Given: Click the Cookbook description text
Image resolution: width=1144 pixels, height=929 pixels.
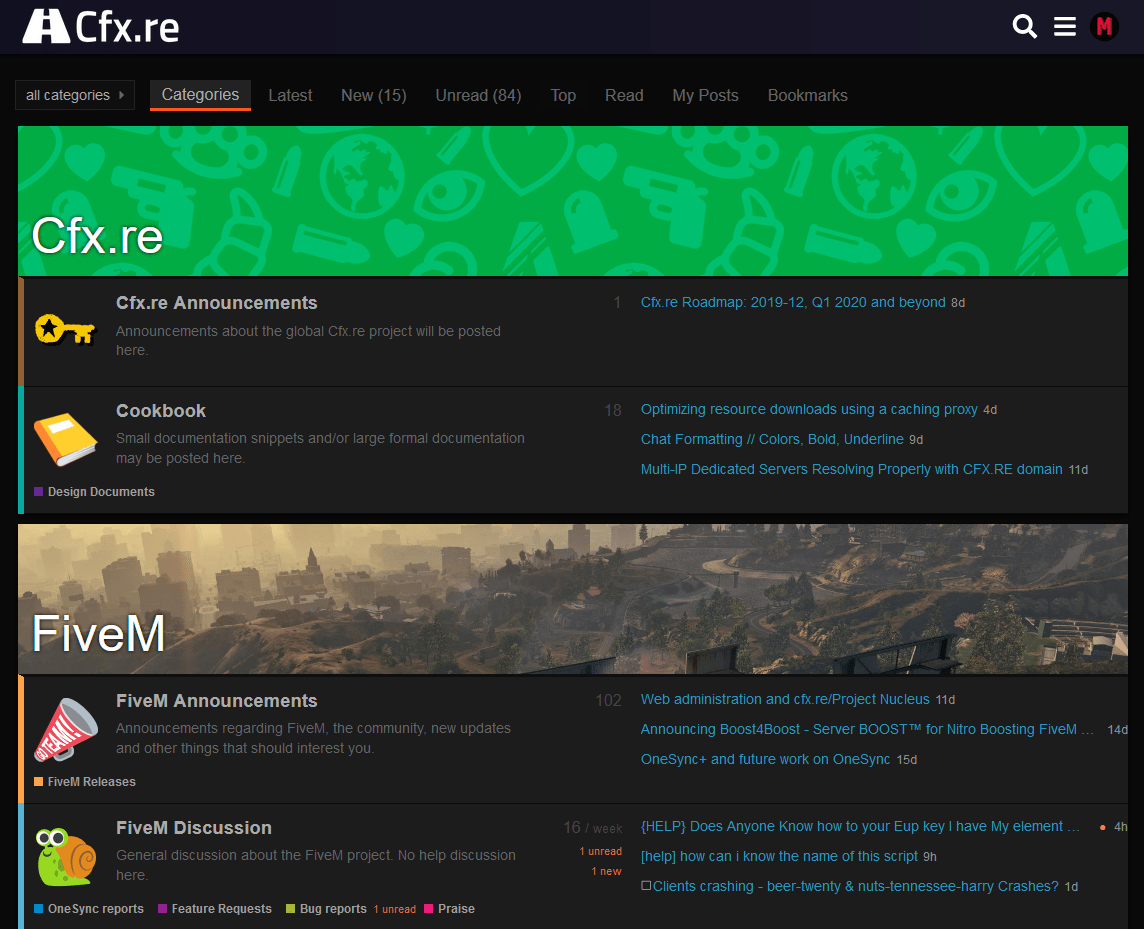Looking at the screenshot, I should (320, 448).
